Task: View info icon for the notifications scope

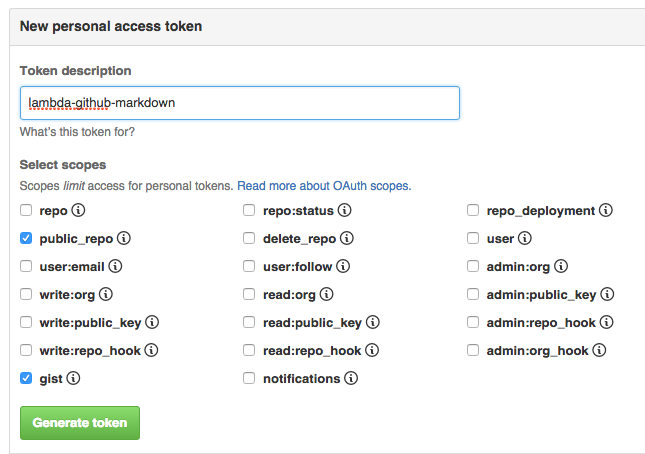Action: (x=351, y=379)
